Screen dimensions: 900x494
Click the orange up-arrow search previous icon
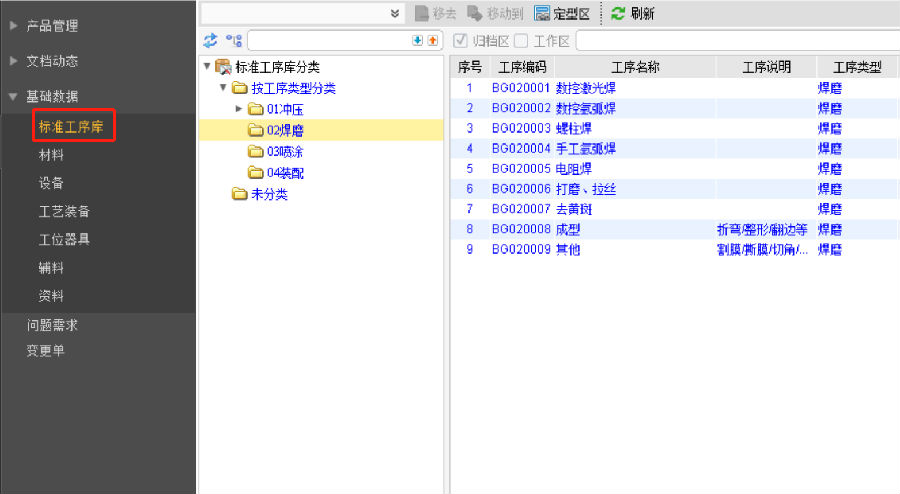tap(433, 40)
